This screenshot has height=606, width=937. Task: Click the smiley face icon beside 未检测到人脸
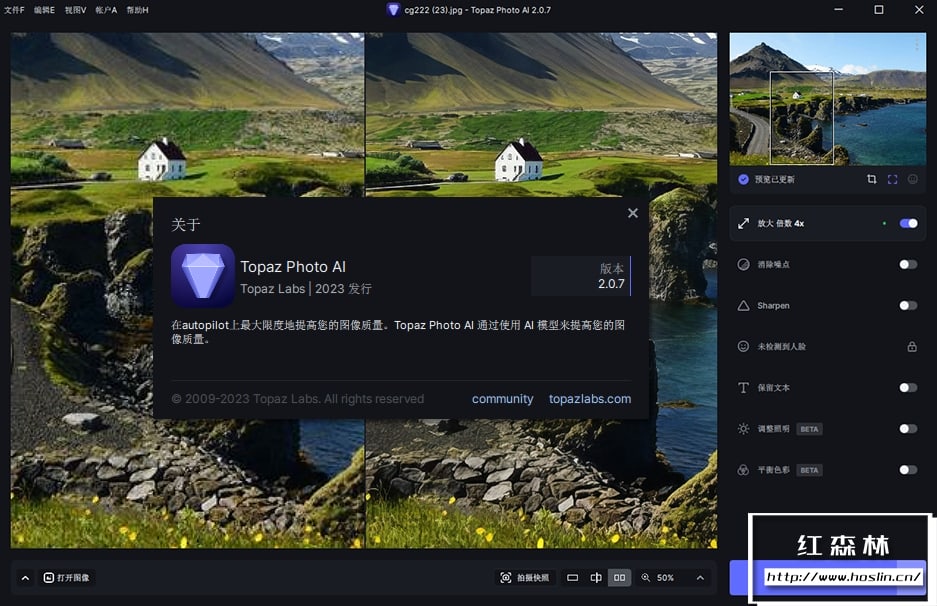[743, 347]
